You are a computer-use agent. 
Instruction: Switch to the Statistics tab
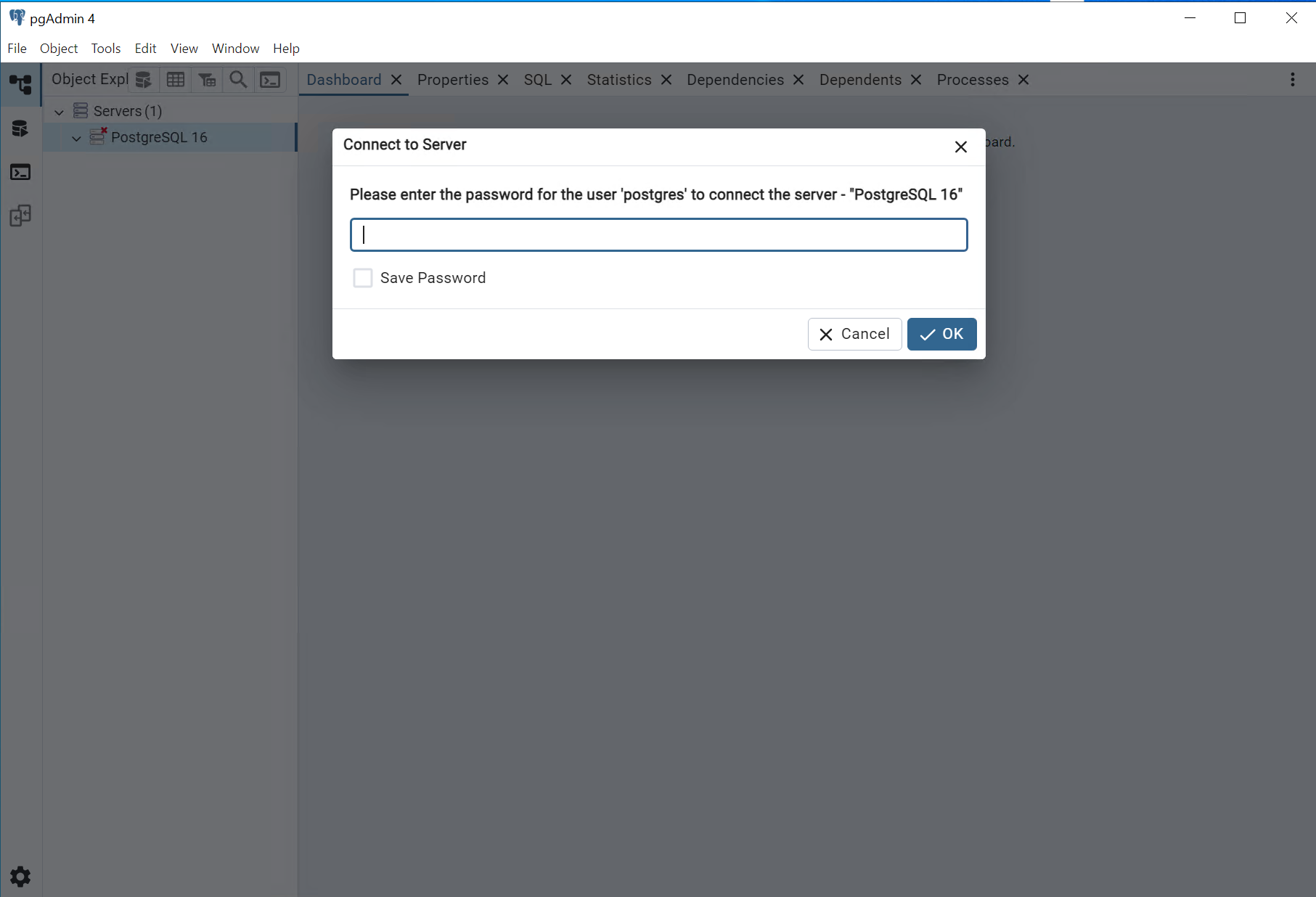point(618,80)
